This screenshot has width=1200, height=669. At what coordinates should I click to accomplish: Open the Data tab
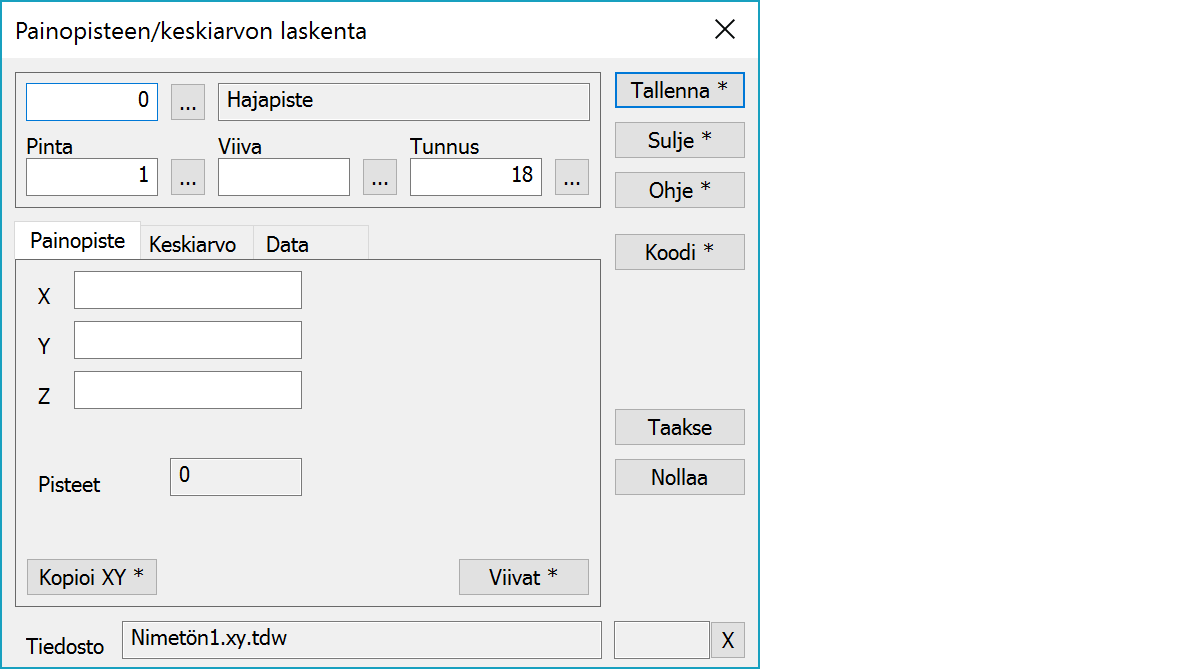pyautogui.click(x=287, y=244)
